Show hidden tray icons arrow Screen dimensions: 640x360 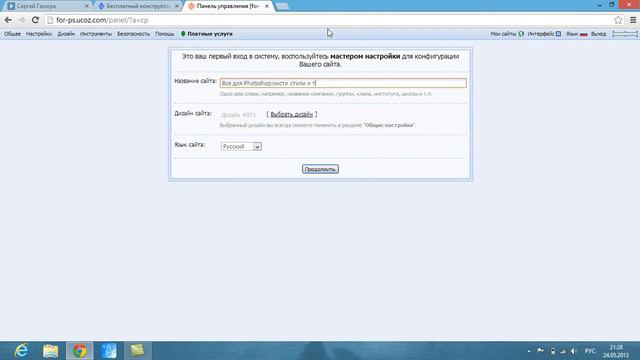(x=529, y=351)
